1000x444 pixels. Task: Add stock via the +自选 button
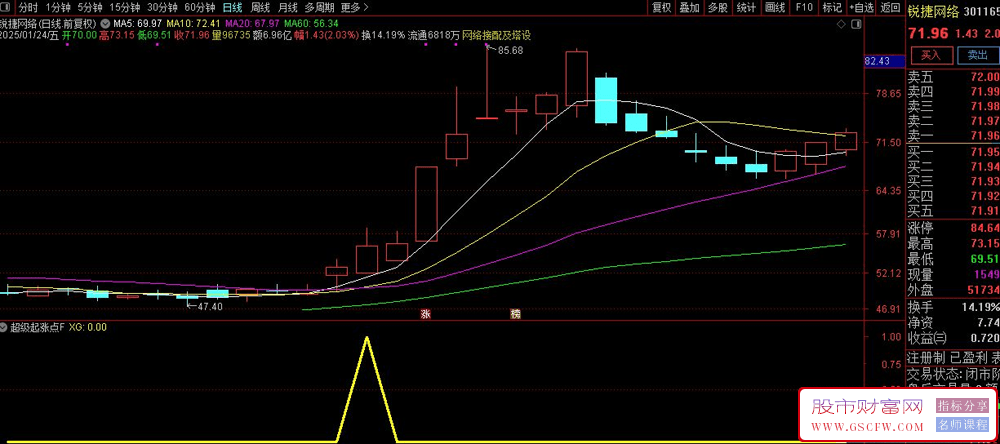click(x=861, y=8)
